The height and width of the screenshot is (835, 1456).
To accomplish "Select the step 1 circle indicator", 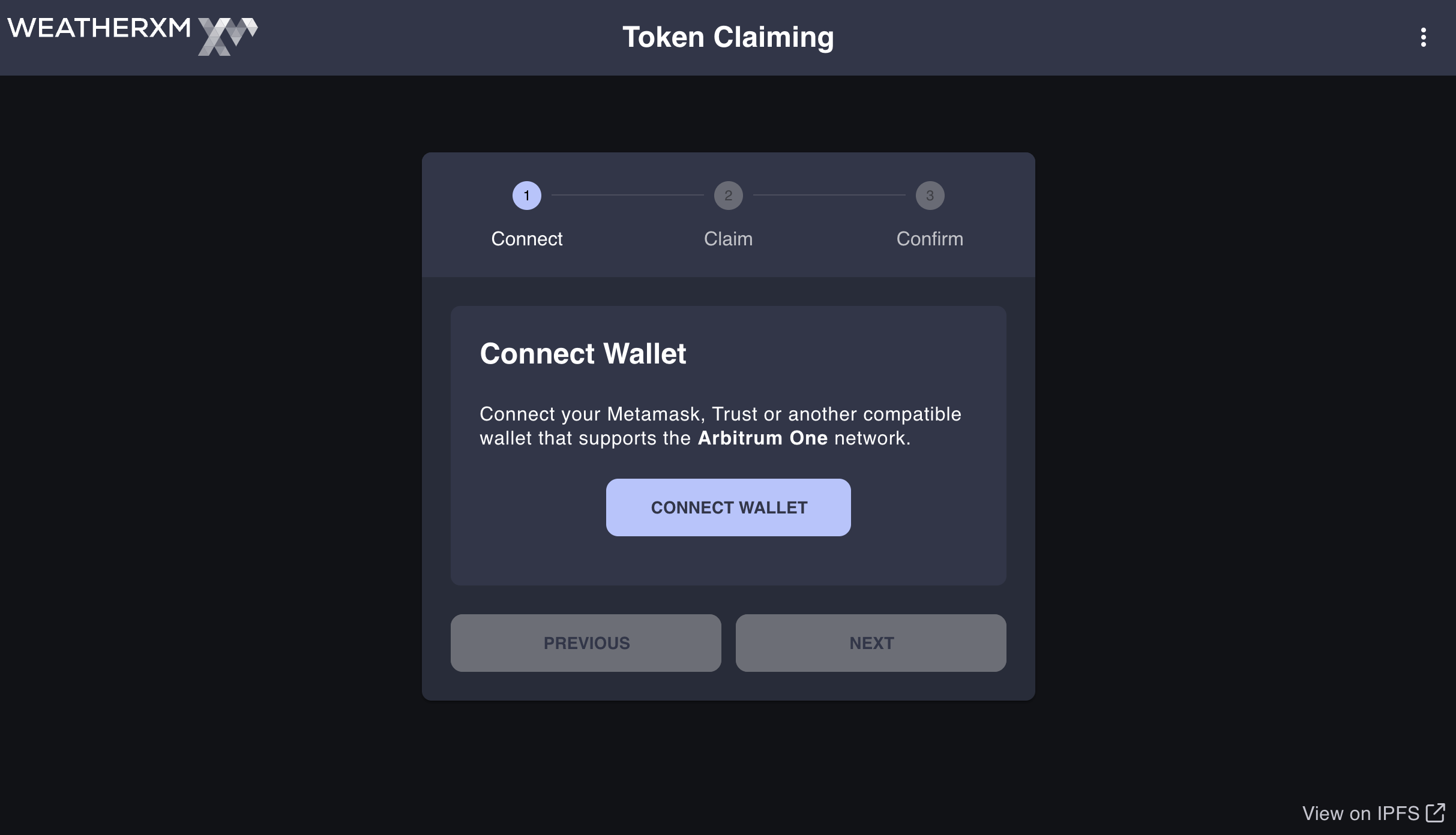I will coord(526,196).
